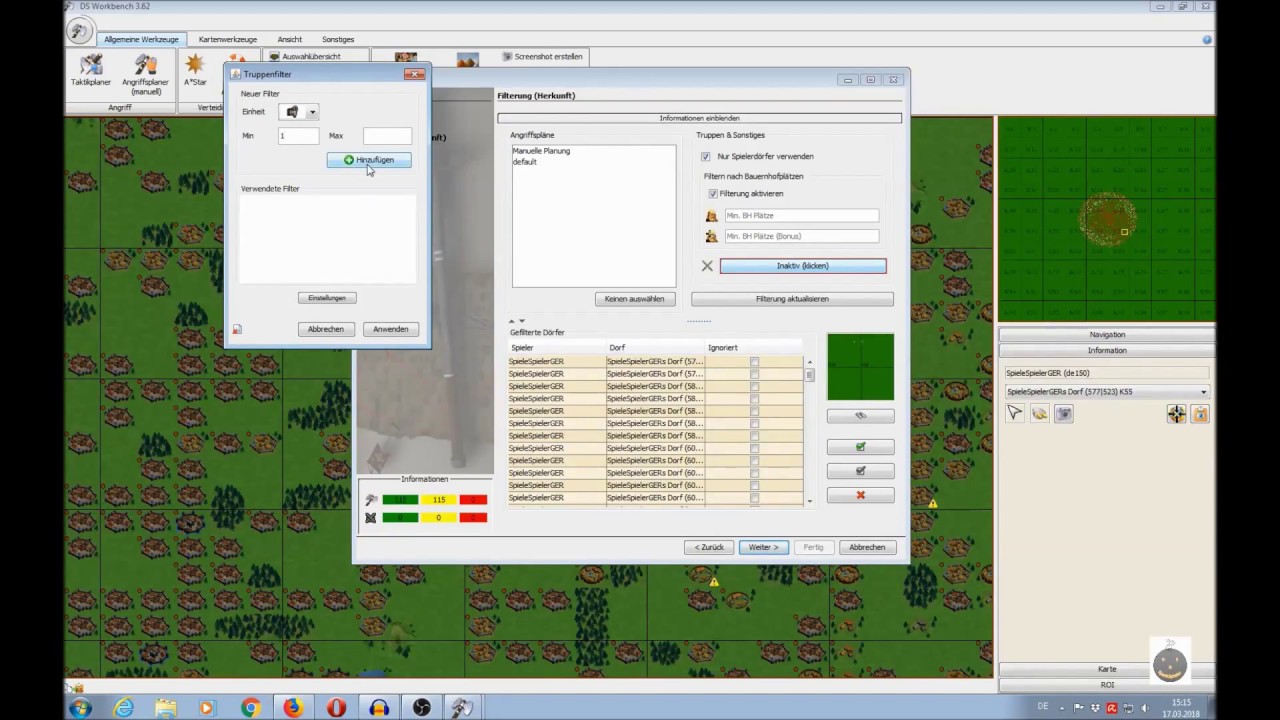1280x720 pixels.
Task: Click the arrow cursor tool in Information panel
Action: point(1015,413)
